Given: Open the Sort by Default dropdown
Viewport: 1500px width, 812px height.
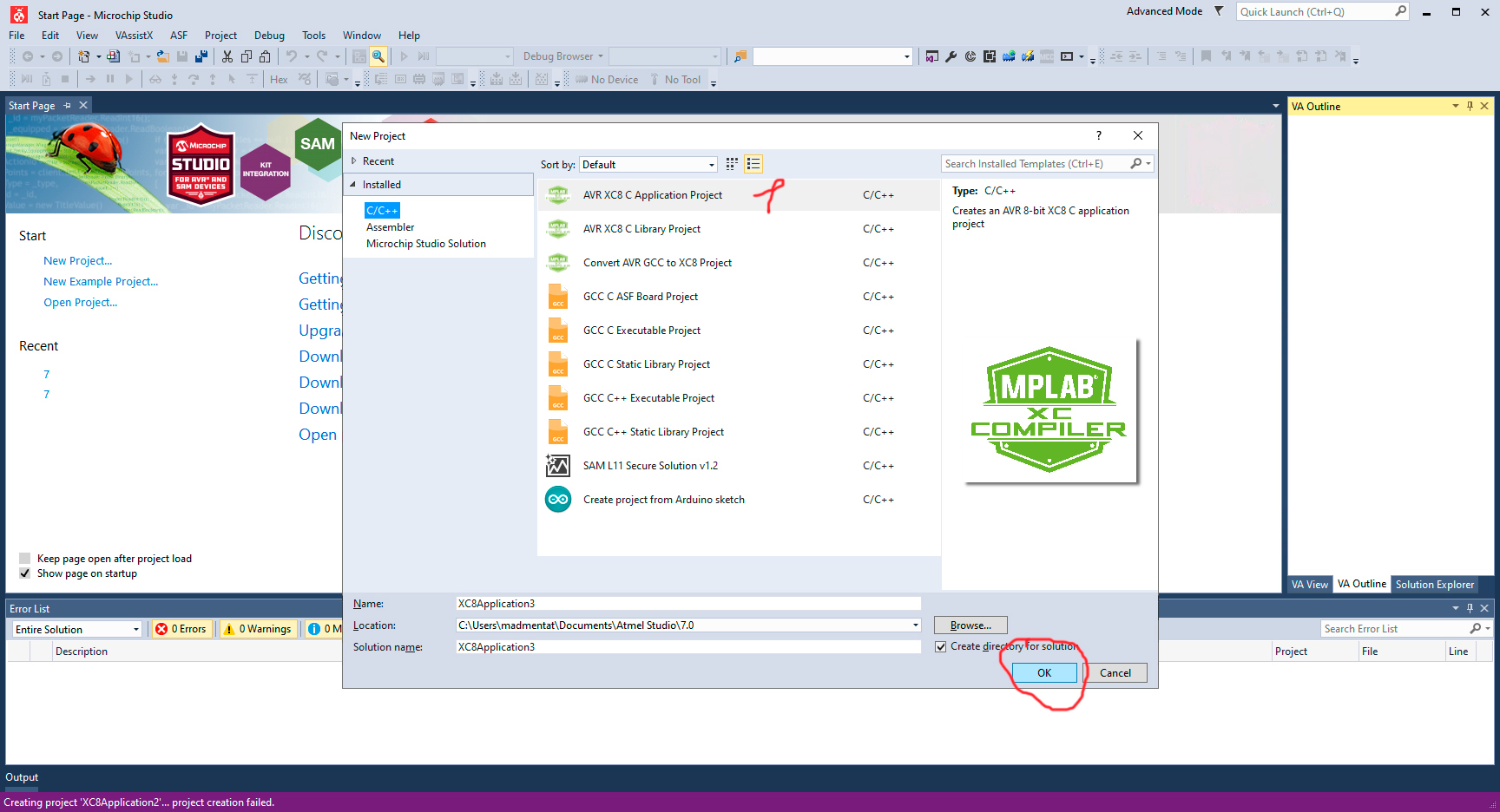Looking at the screenshot, I should coord(648,165).
